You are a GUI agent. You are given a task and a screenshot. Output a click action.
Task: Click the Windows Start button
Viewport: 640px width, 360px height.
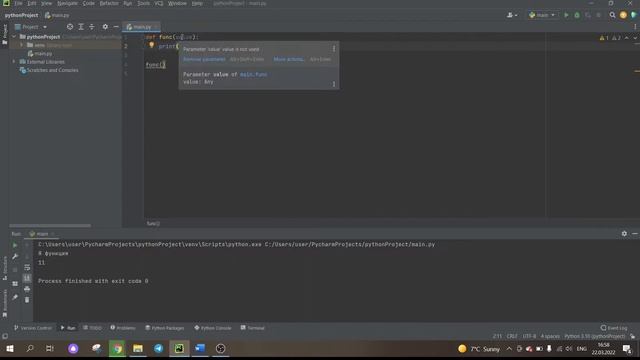[x=10, y=348]
